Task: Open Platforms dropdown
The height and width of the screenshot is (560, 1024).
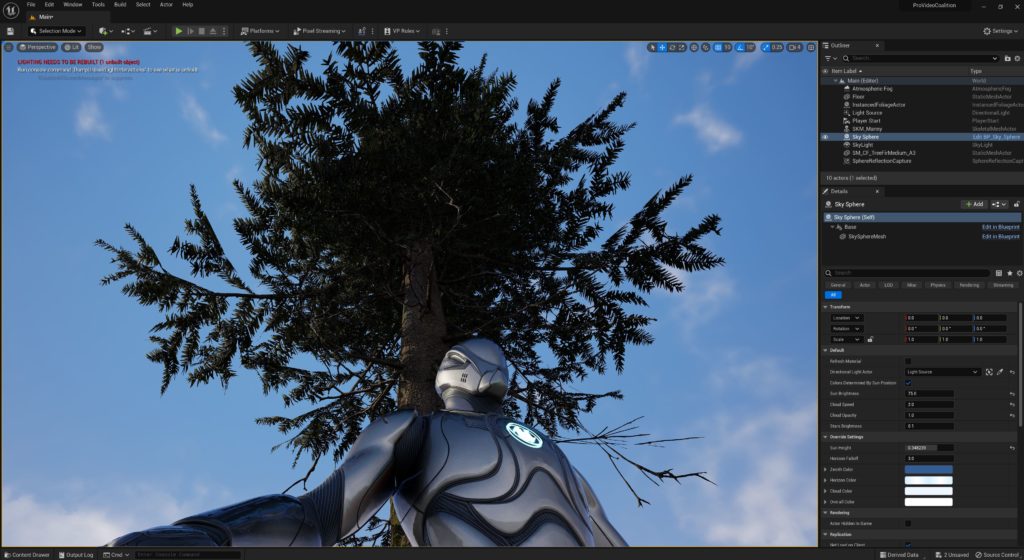Action: point(260,31)
